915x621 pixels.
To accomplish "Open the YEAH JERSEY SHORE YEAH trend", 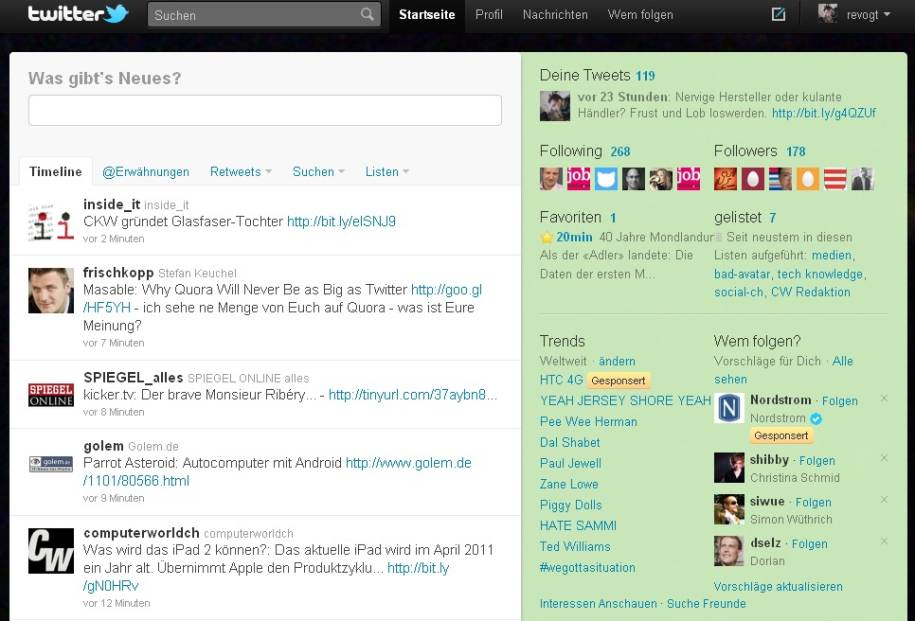I will click(x=626, y=400).
